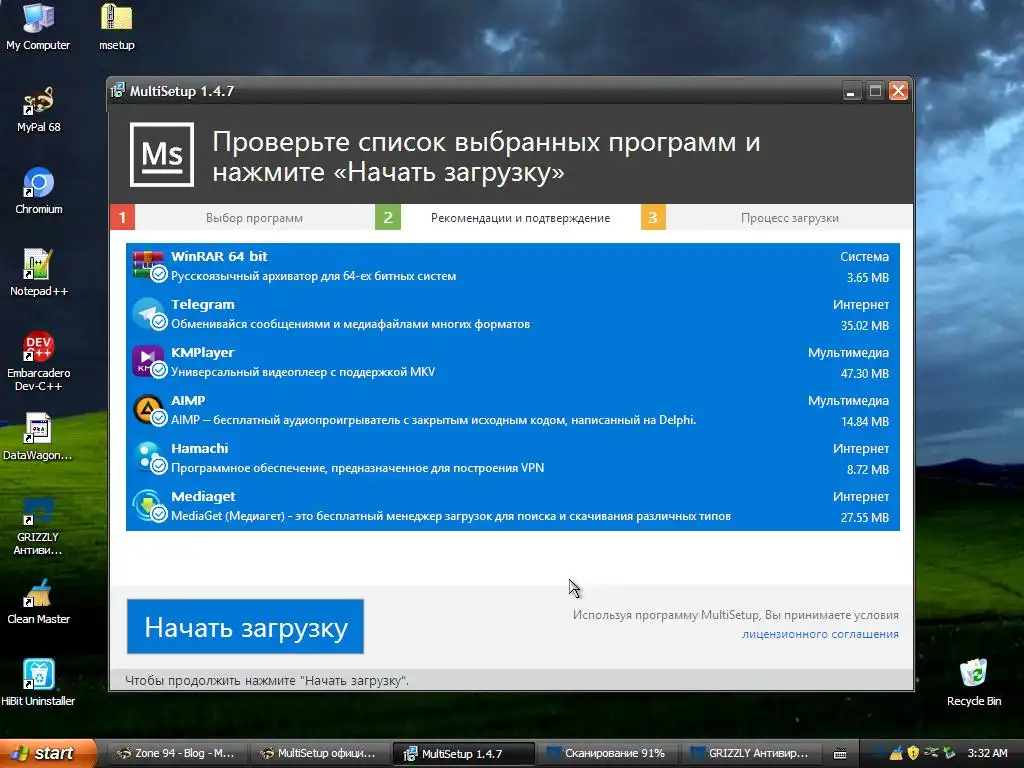Select the Hamachi name text
This screenshot has height=768, width=1024.
coord(200,448)
